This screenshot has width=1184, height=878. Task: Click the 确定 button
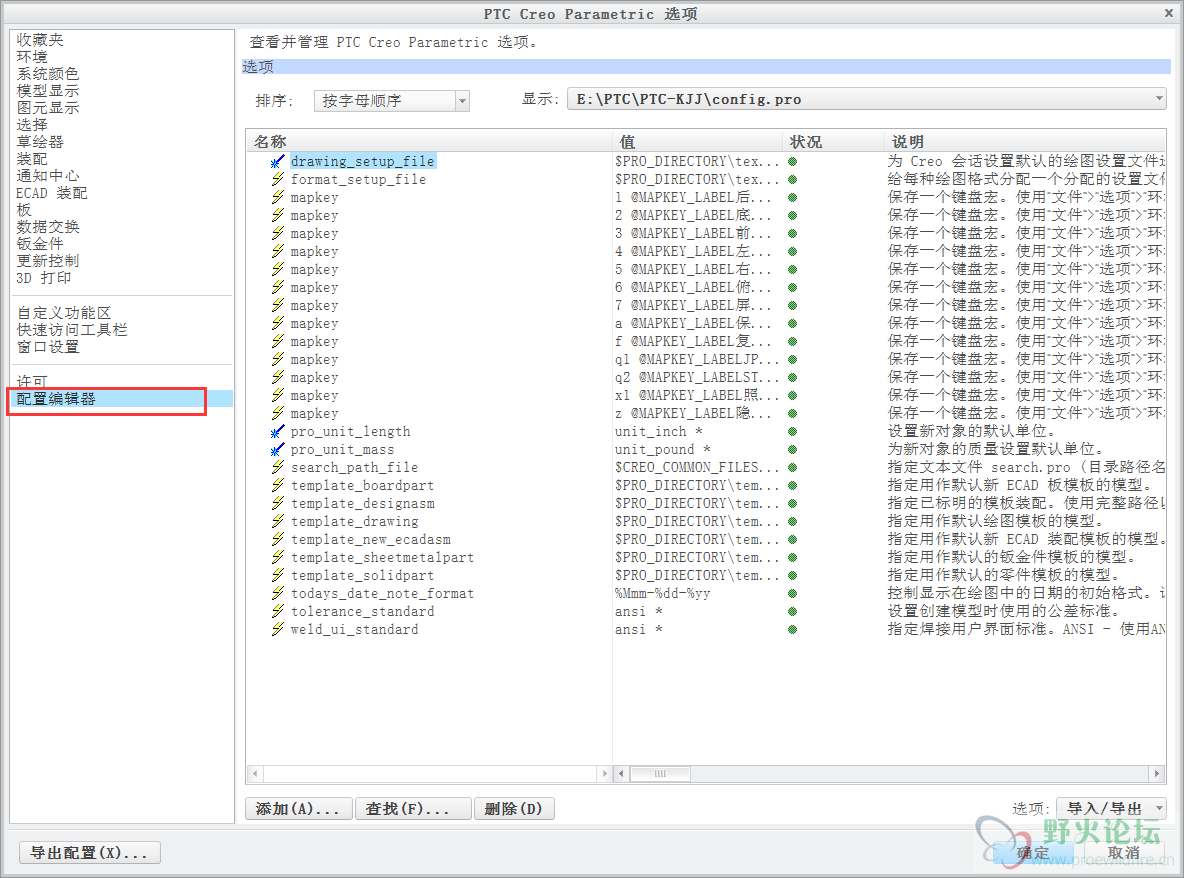tap(1032, 853)
